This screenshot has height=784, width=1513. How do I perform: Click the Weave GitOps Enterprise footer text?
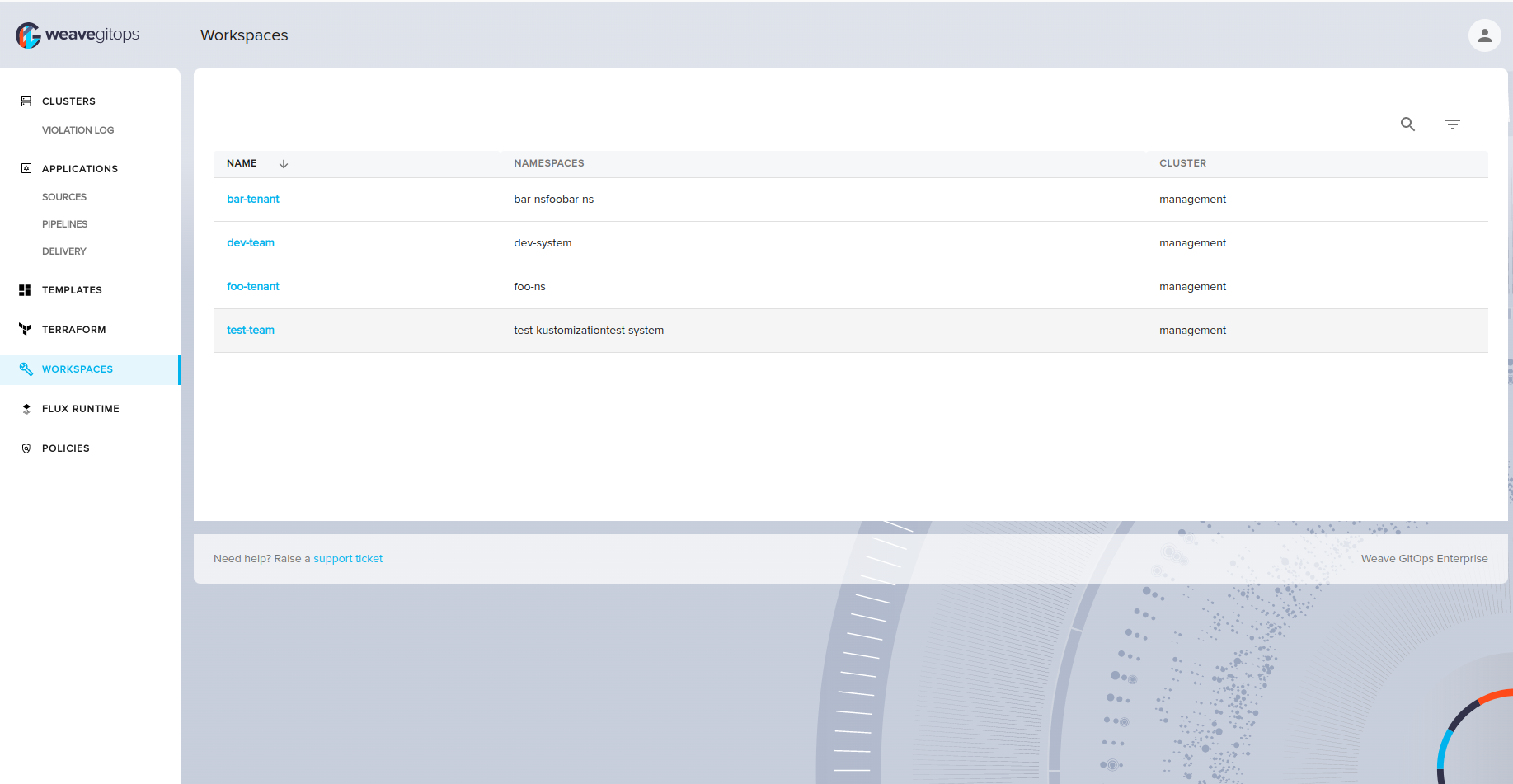[1424, 559]
